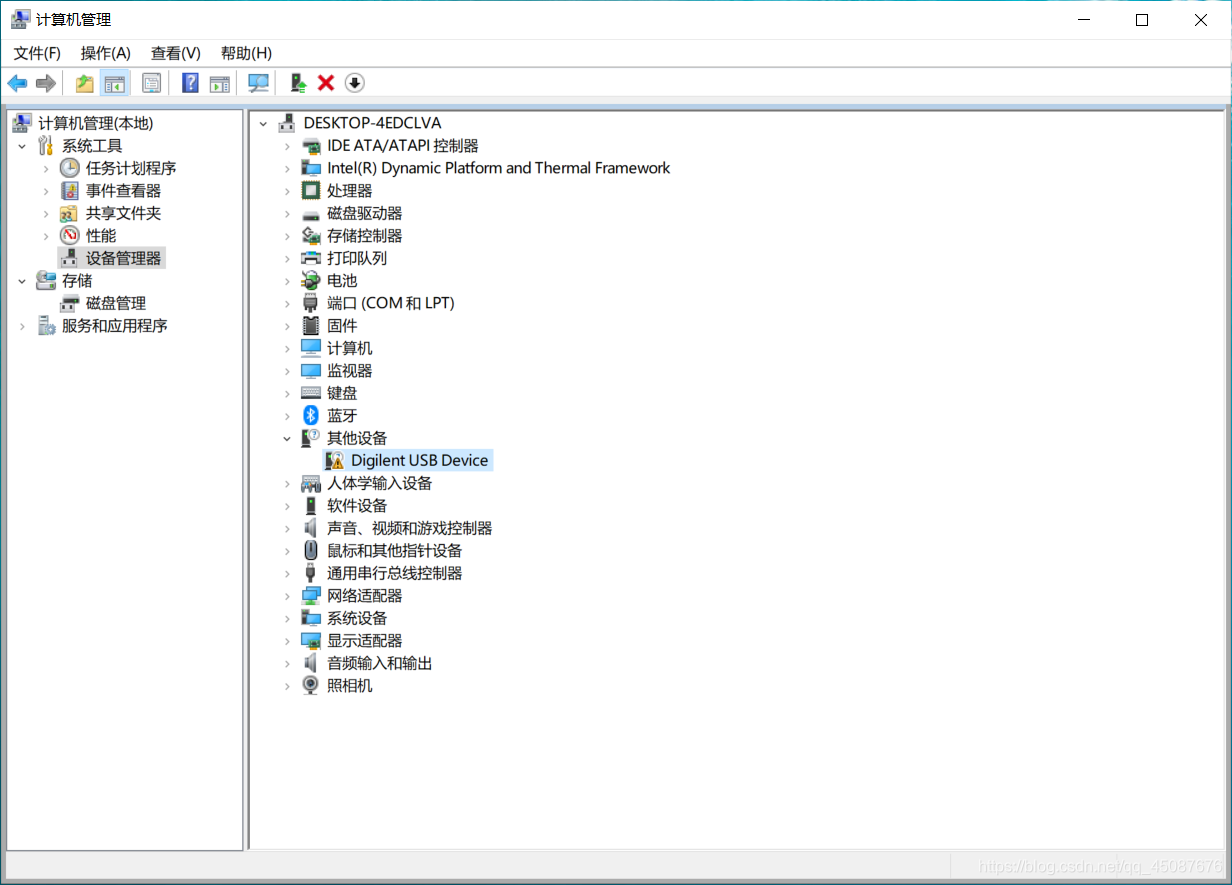1232x885 pixels.
Task: Open the 查看(V) menu
Action: [x=176, y=53]
